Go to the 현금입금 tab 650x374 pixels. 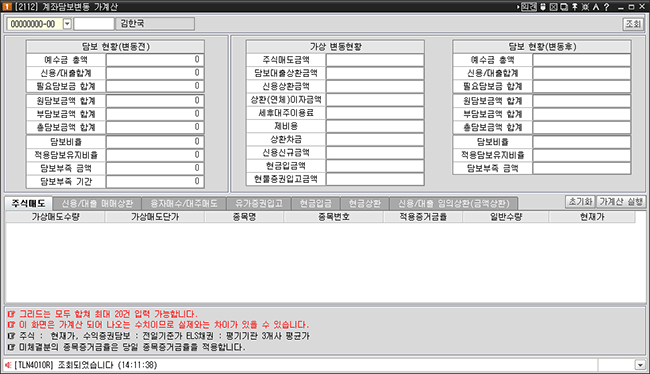pos(315,204)
